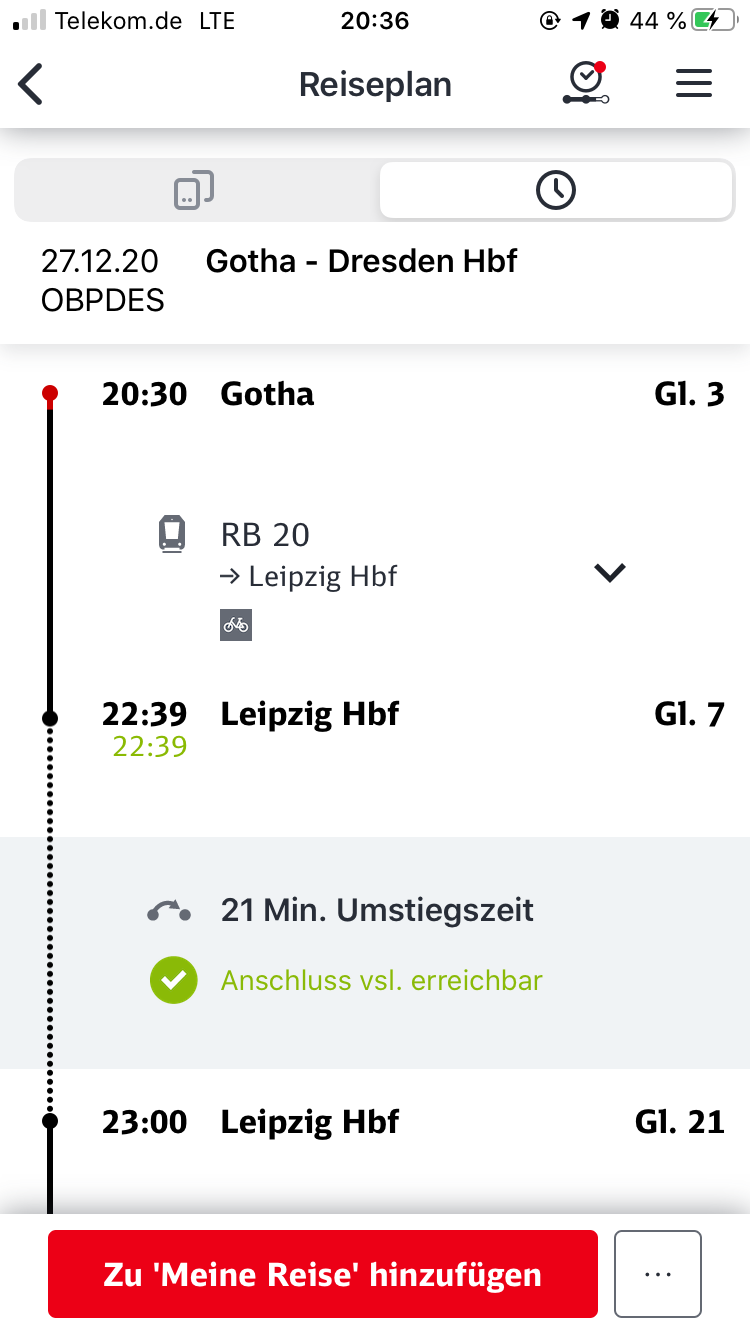
Task: Tap the RB 20 train icon
Action: tap(172, 534)
